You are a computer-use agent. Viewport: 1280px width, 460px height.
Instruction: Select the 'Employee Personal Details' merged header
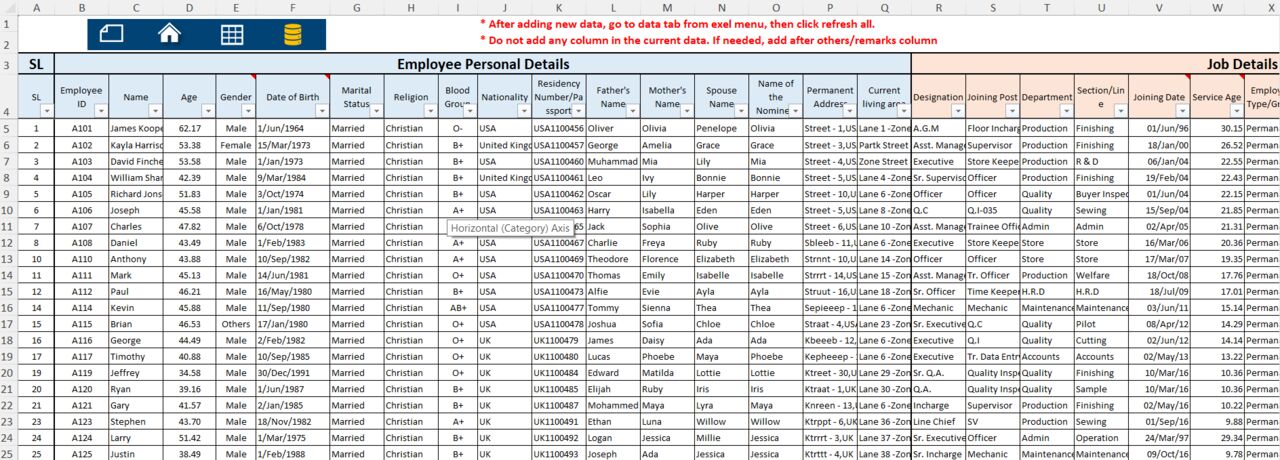tap(483, 64)
